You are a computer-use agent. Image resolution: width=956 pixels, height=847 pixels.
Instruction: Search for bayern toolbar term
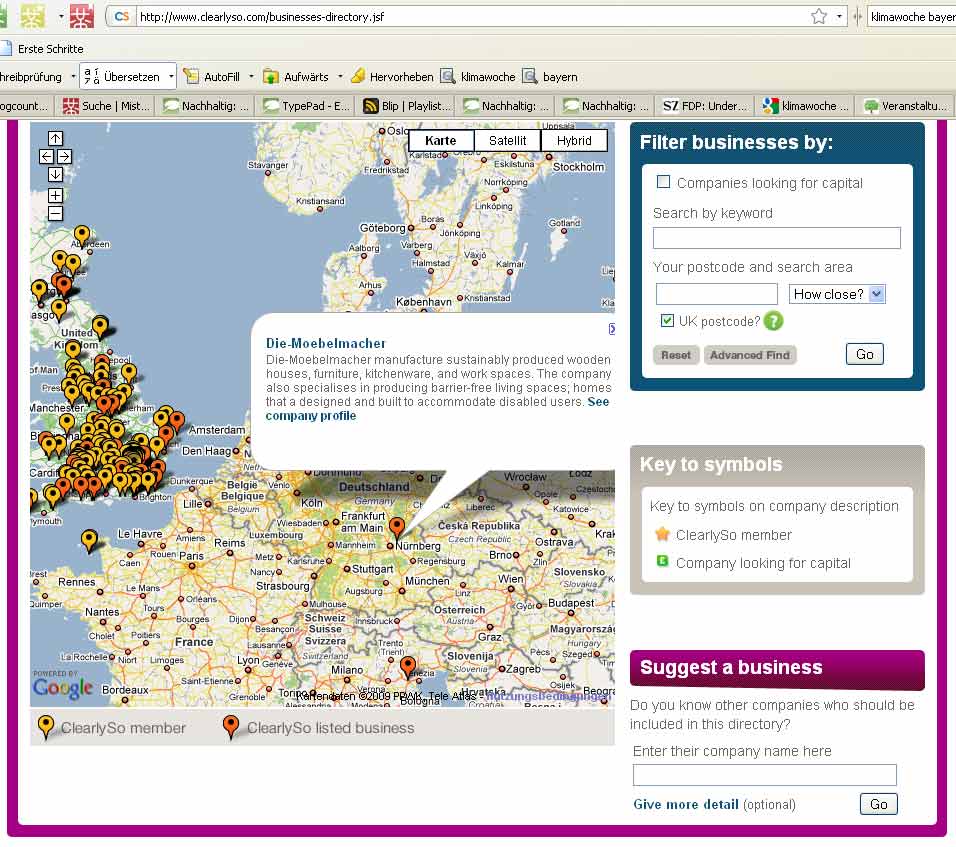click(x=551, y=77)
